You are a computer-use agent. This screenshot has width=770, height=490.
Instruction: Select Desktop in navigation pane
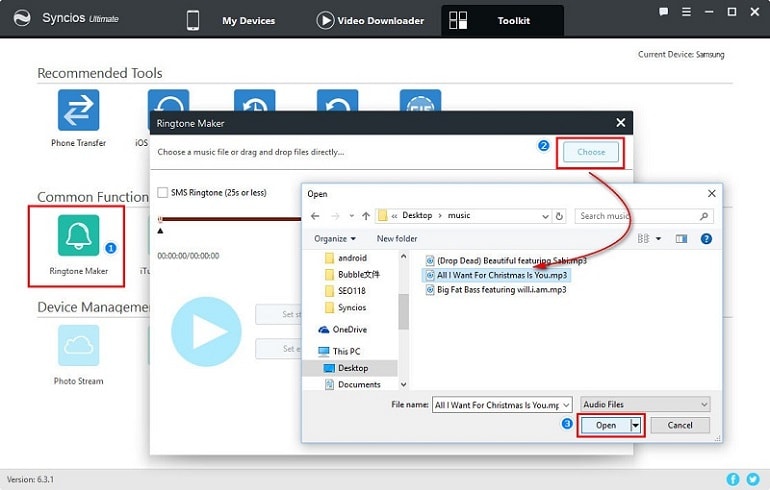pos(352,368)
